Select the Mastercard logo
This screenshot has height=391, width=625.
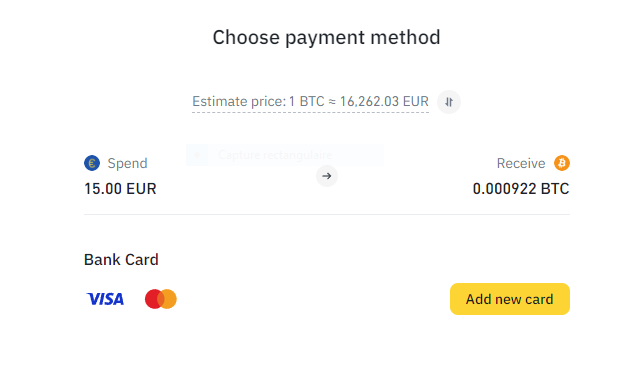point(161,299)
